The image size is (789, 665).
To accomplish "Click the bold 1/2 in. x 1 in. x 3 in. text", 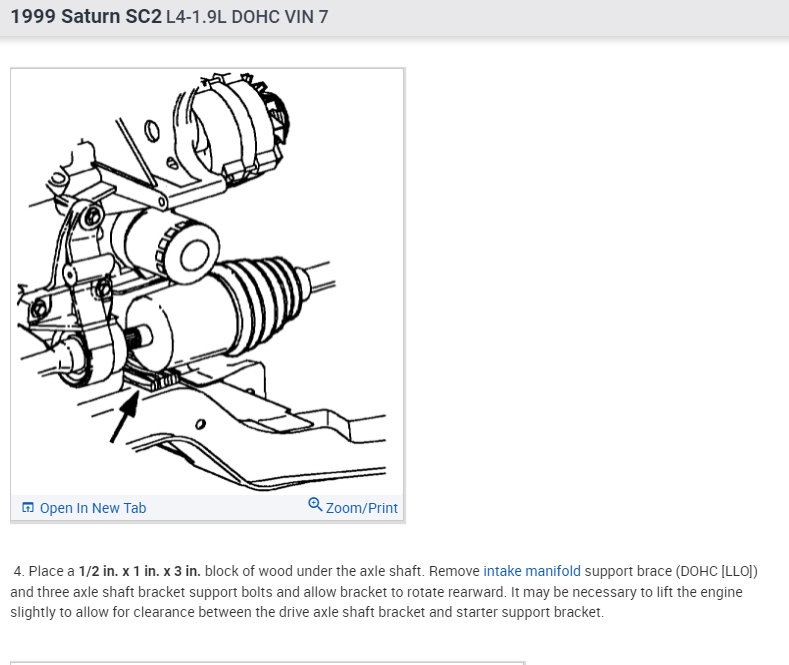I will pos(139,571).
